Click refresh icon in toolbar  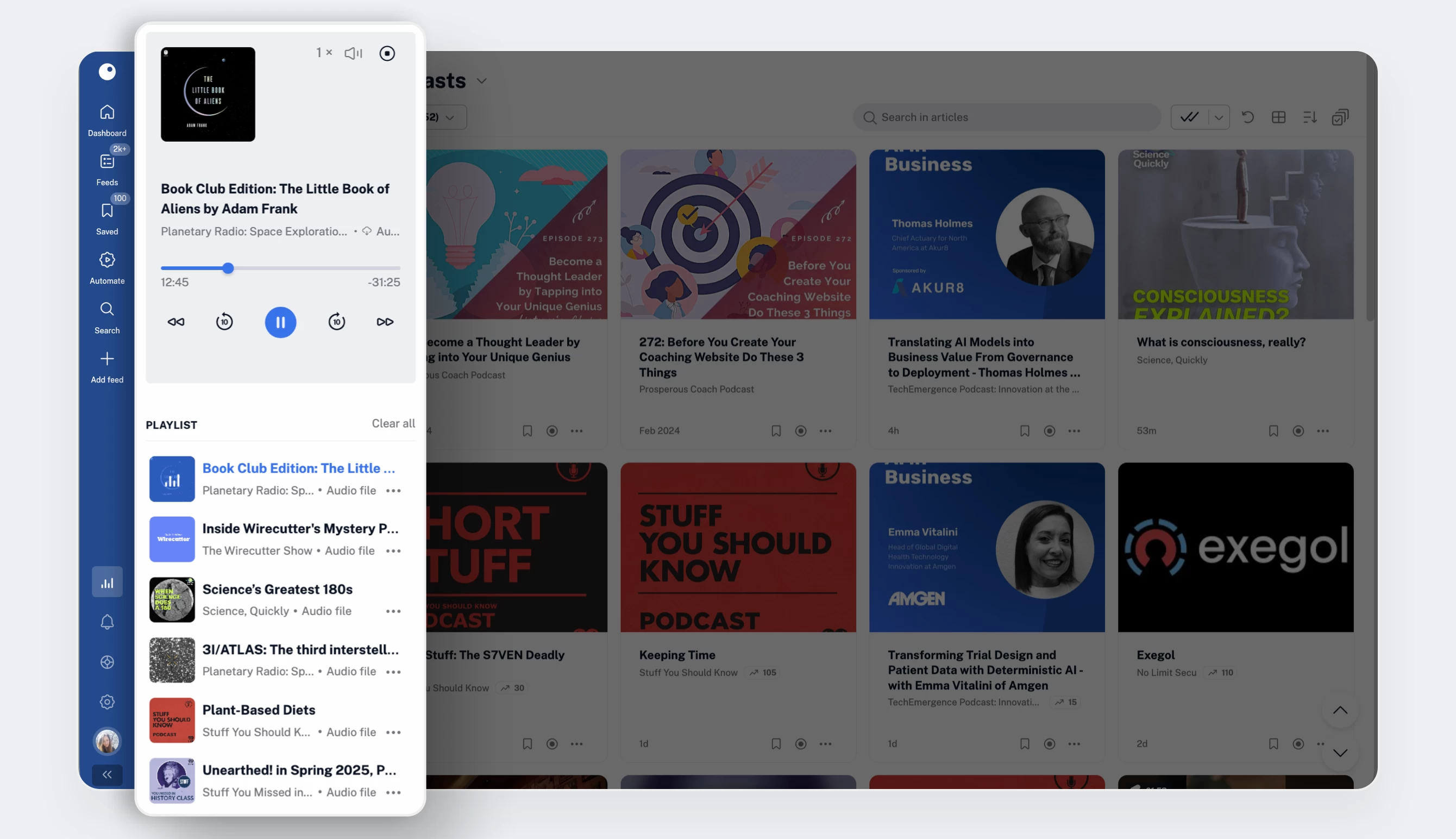click(1247, 117)
